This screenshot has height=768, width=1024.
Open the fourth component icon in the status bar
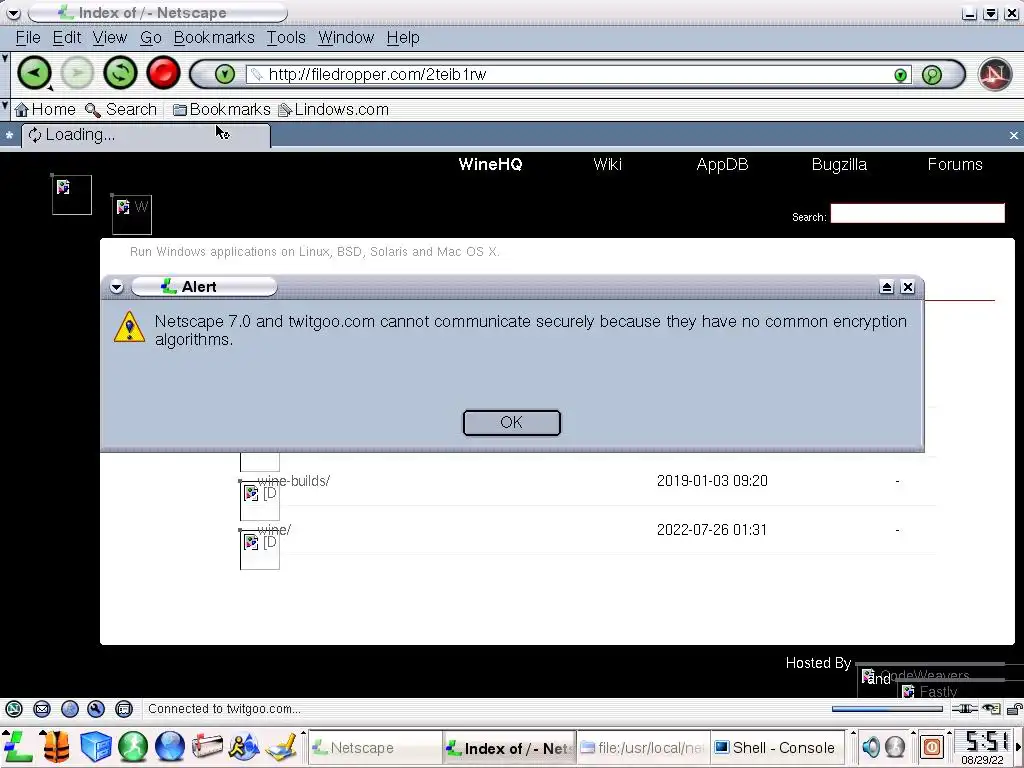click(x=96, y=709)
